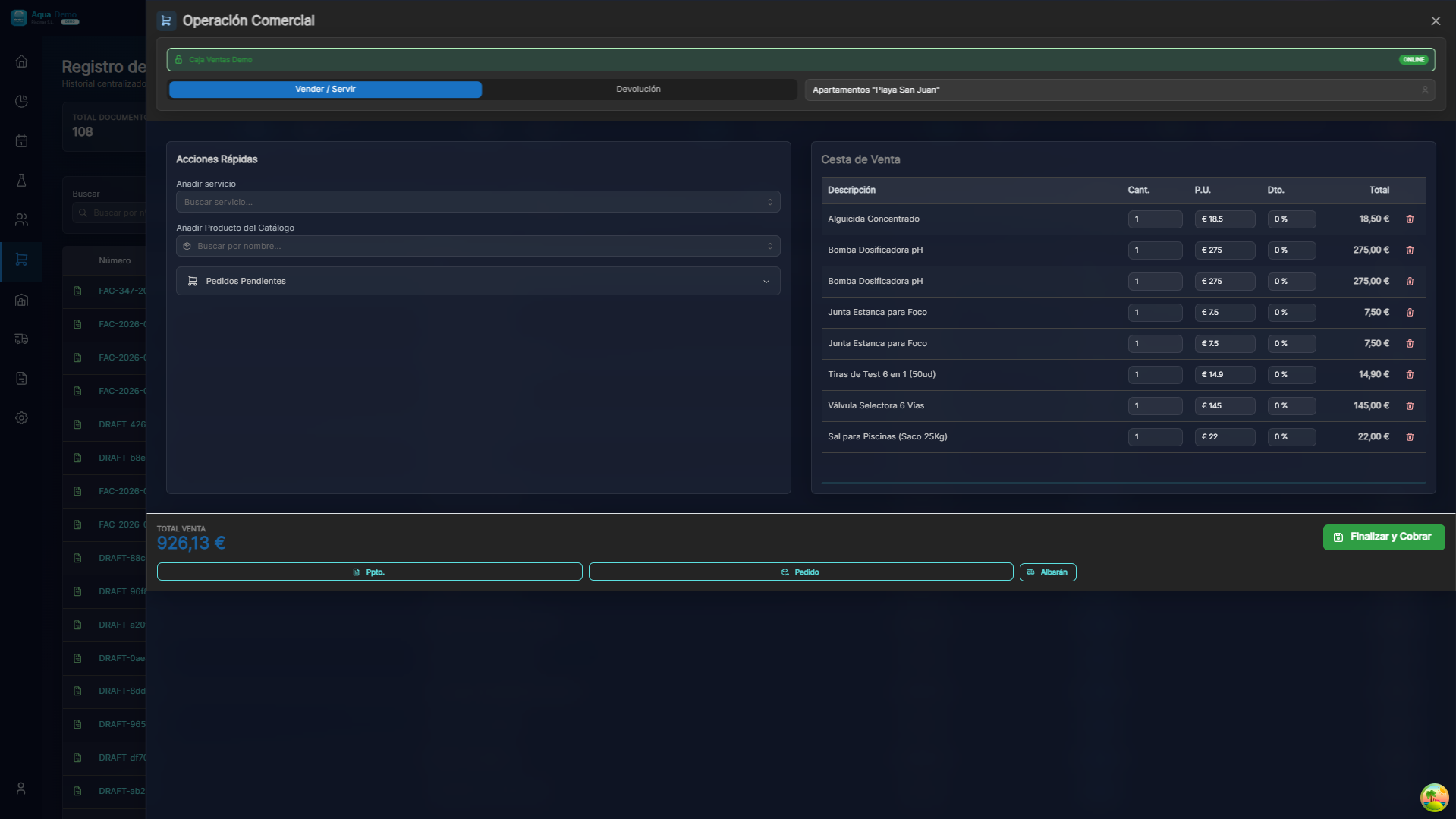Open the user profile icon at sidebar bottom
Screen dimensions: 1456x819
click(21, 789)
